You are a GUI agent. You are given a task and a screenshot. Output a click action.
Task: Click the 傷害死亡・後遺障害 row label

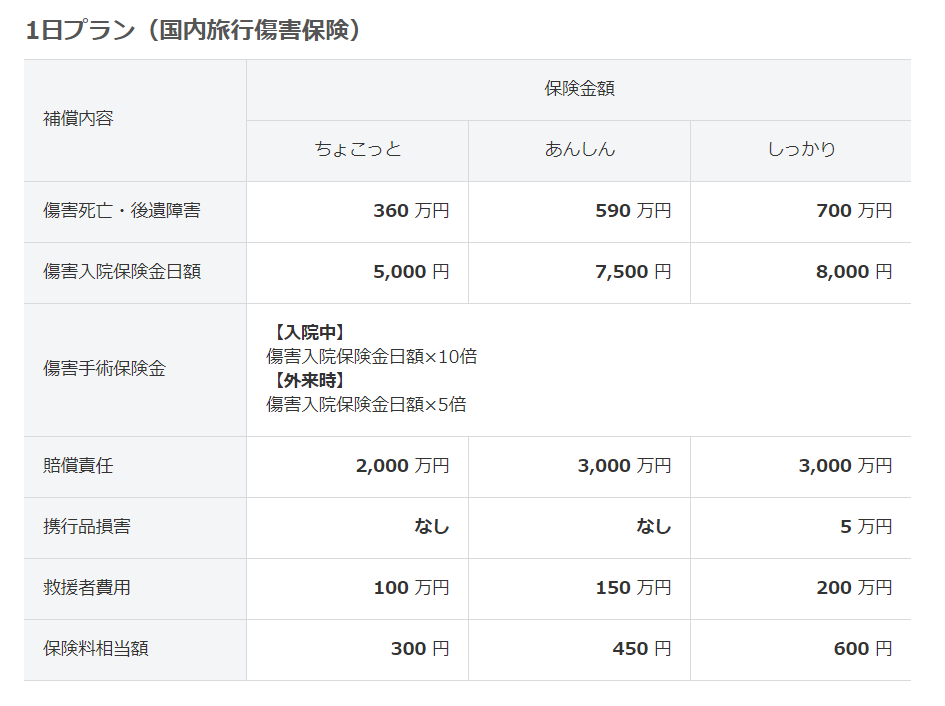pyautogui.click(x=122, y=210)
